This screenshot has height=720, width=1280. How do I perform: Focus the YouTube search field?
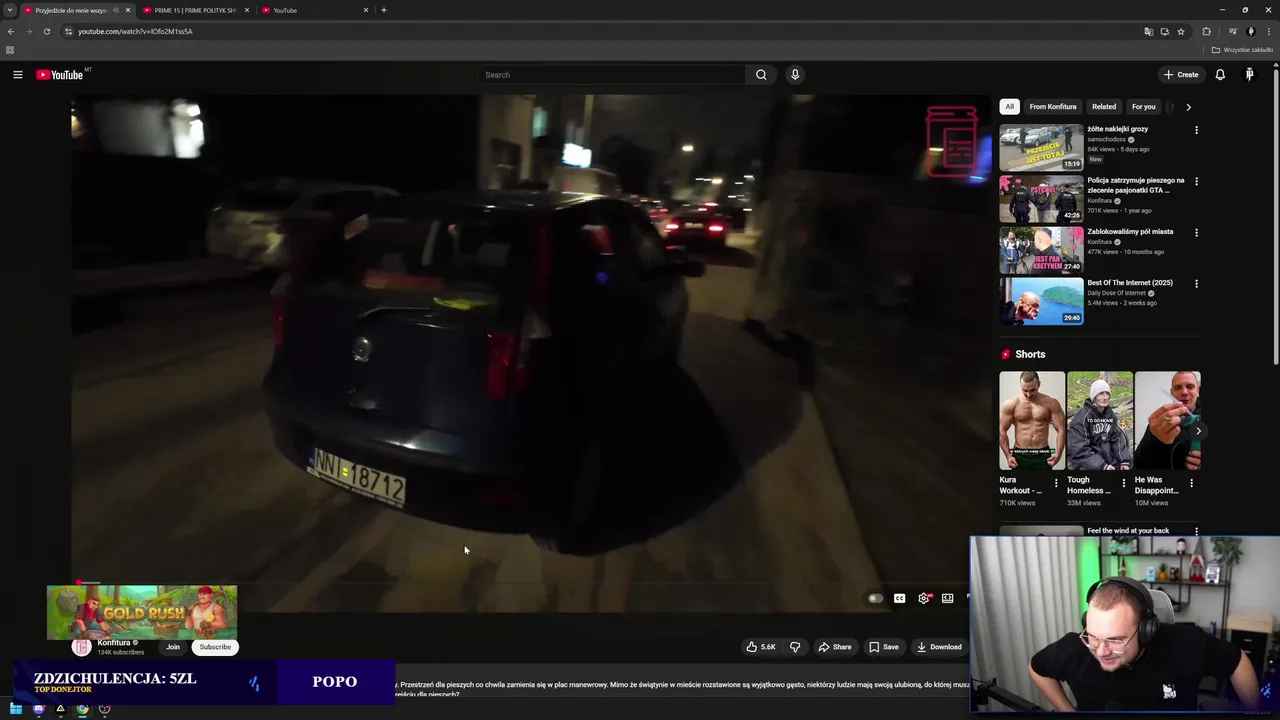[x=612, y=75]
